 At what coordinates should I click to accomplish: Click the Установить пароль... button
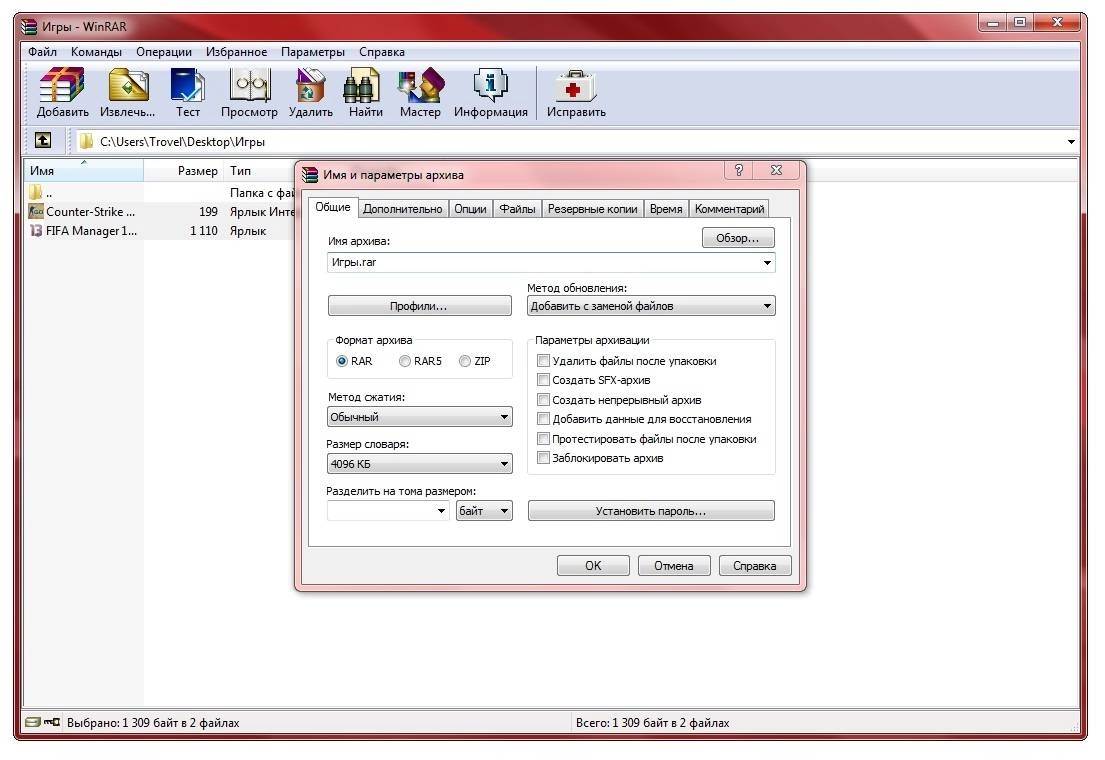pyautogui.click(x=650, y=511)
